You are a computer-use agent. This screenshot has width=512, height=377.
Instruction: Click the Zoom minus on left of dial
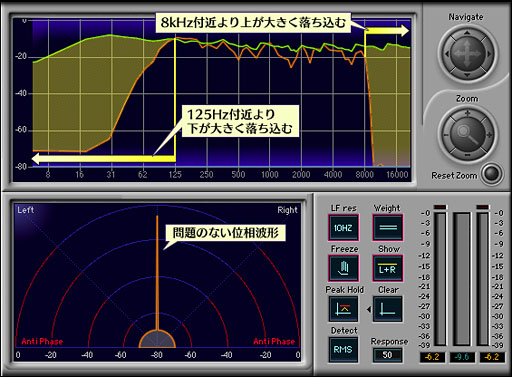coord(446,135)
